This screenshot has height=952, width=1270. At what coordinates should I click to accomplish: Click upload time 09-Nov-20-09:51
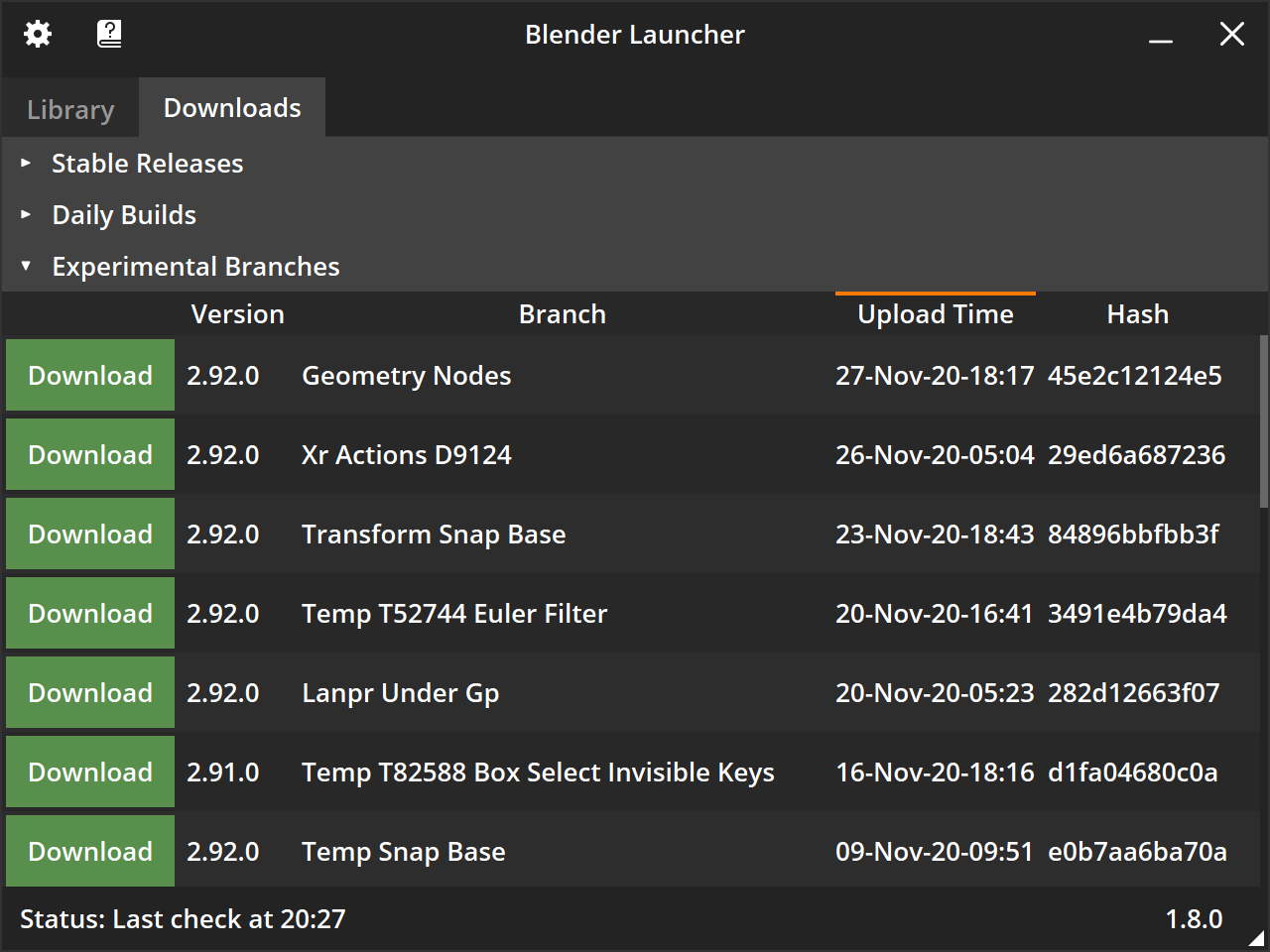(x=935, y=852)
